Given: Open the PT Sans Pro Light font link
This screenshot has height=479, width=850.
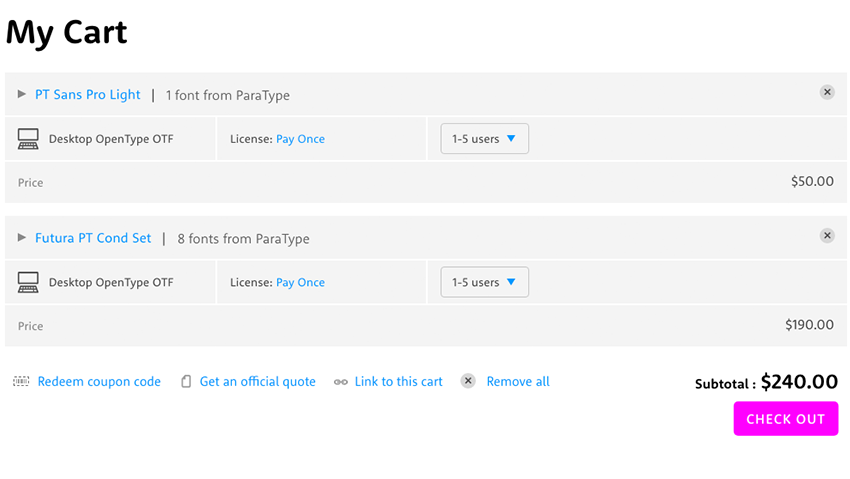Looking at the screenshot, I should click(x=88, y=95).
